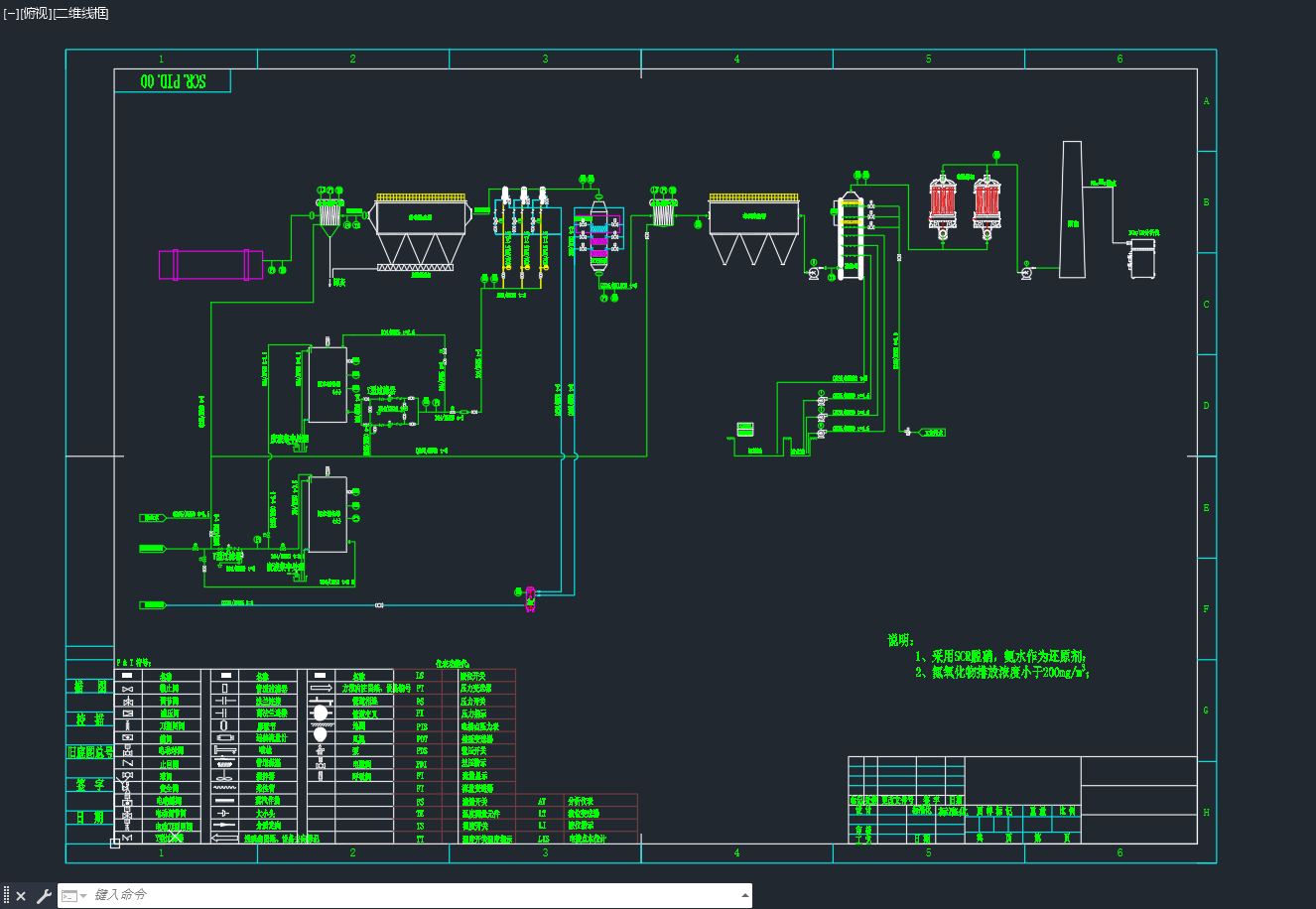The height and width of the screenshot is (909, 1316).
Task: Select the LIS code in instrument legend
Action: point(543,839)
